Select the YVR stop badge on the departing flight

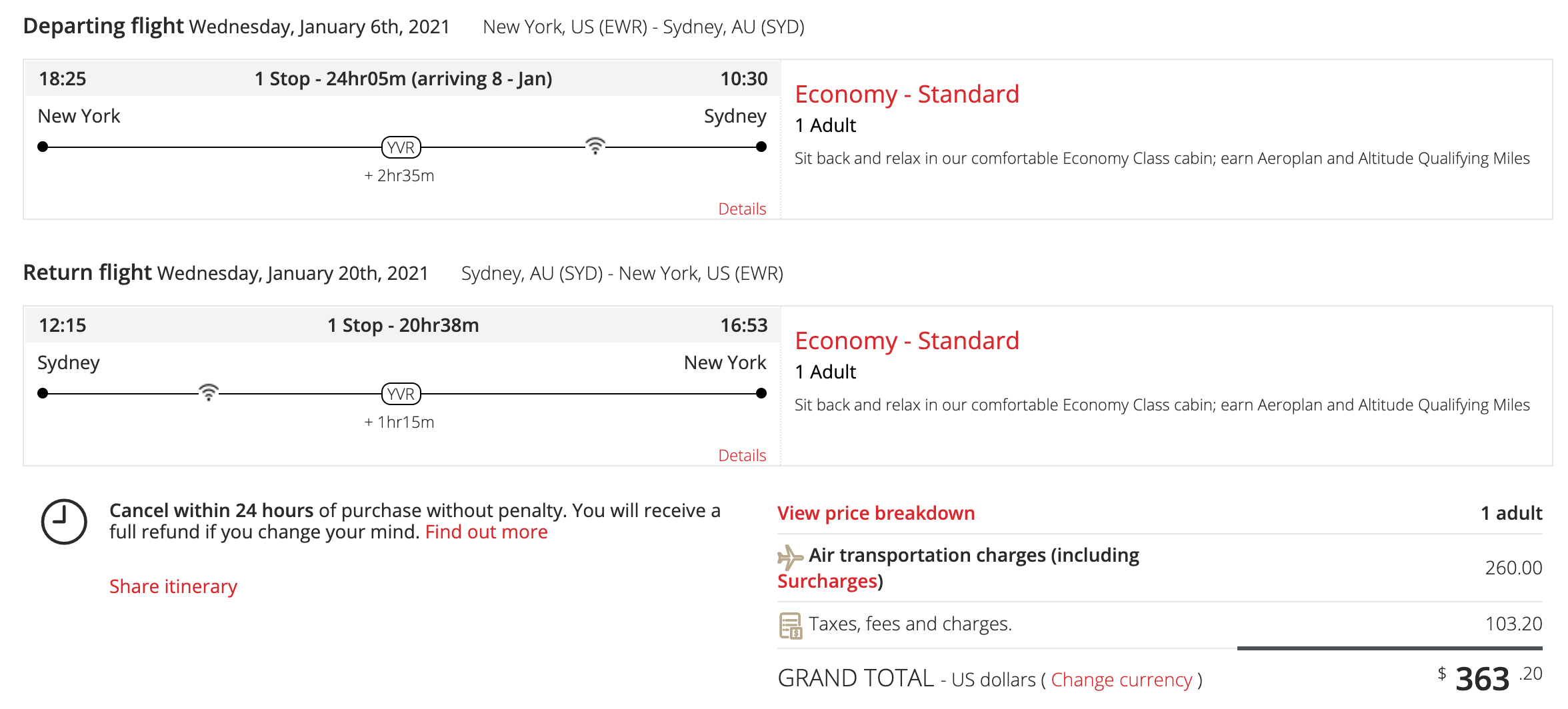click(x=401, y=147)
